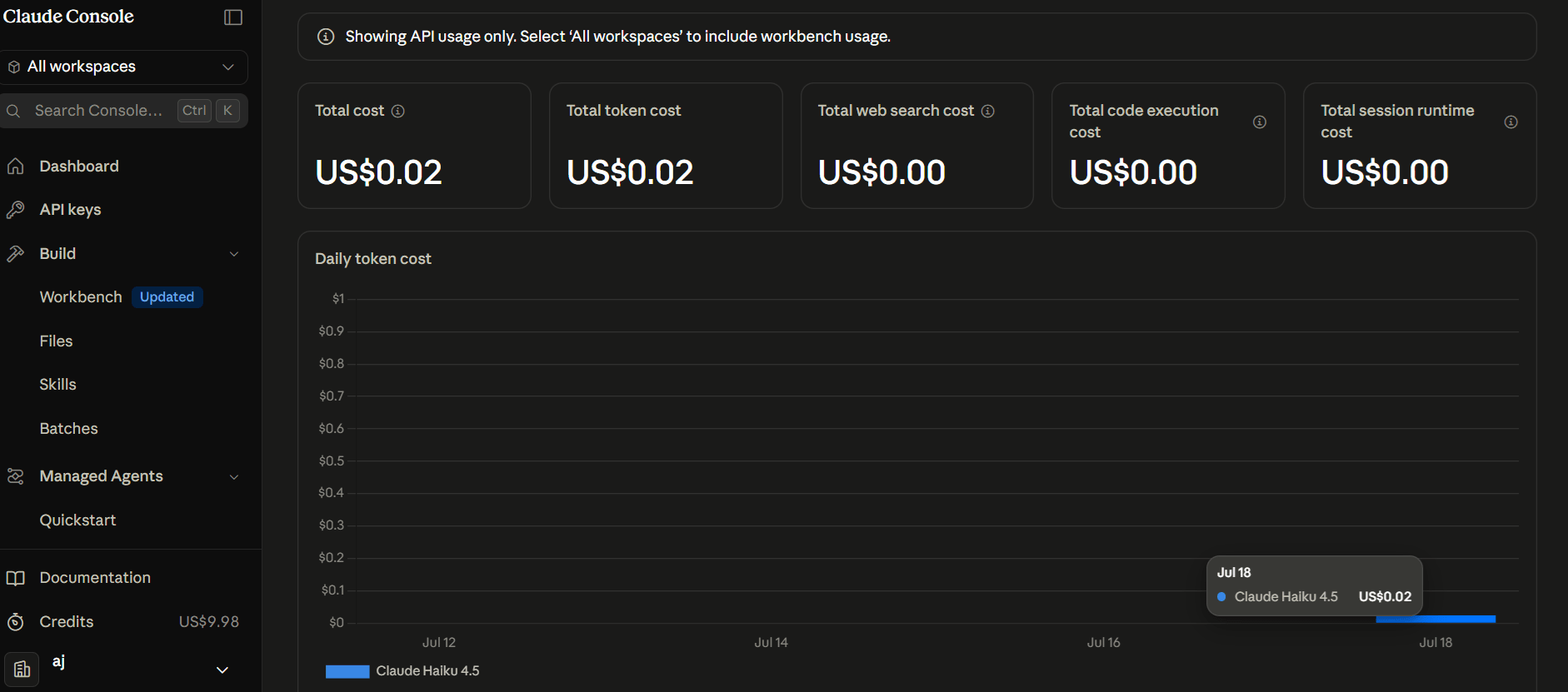The width and height of the screenshot is (1568, 692).
Task: Click the Total token cost card value
Action: click(x=630, y=172)
